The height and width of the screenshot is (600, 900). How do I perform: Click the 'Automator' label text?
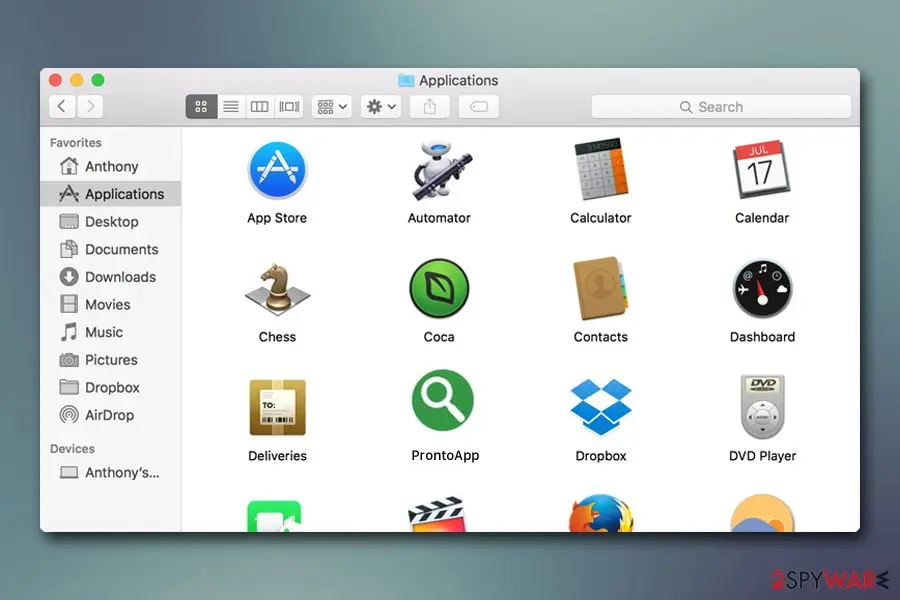coord(439,218)
